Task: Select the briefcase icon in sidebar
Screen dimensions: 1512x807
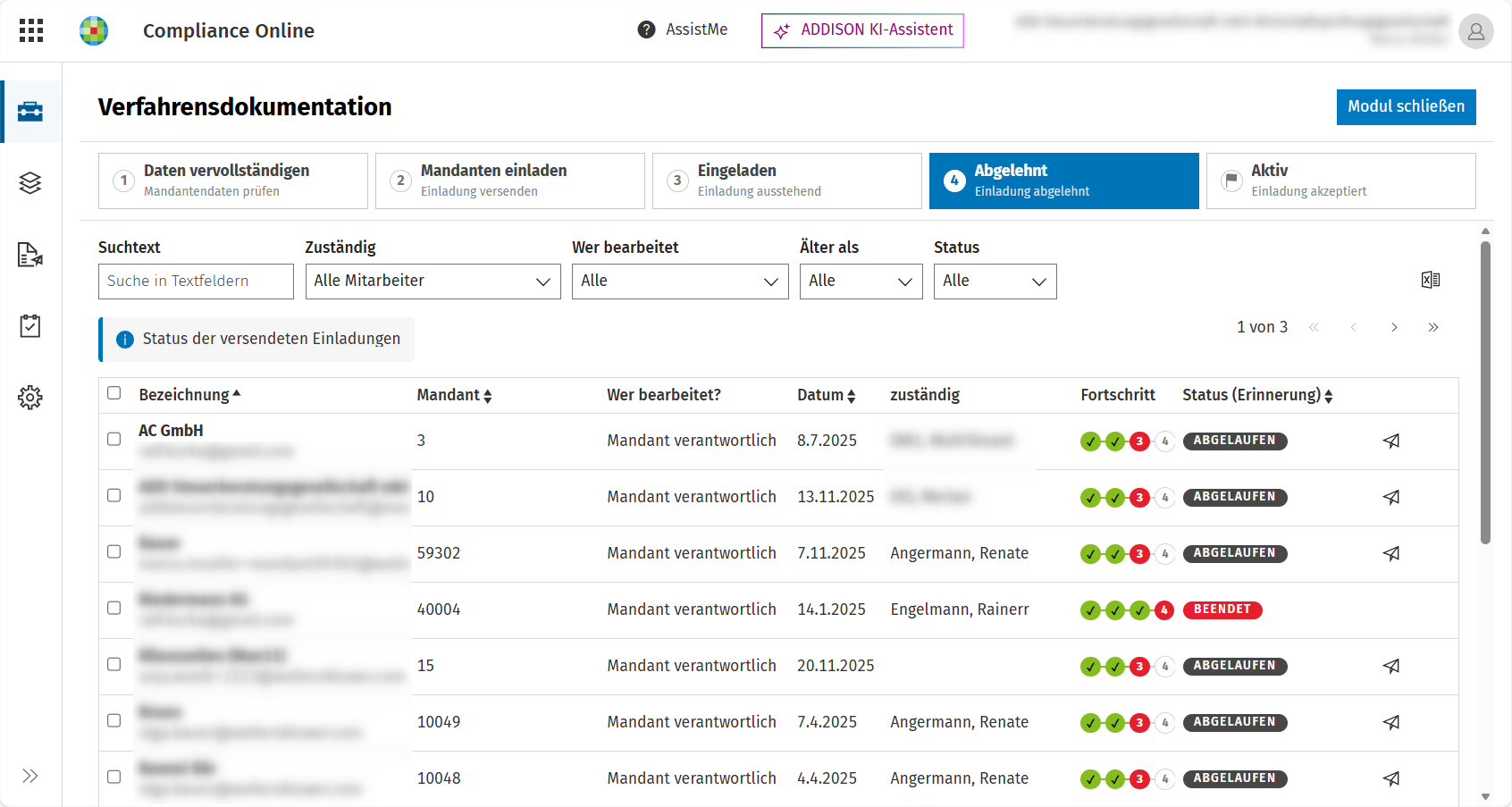Action: pos(30,112)
